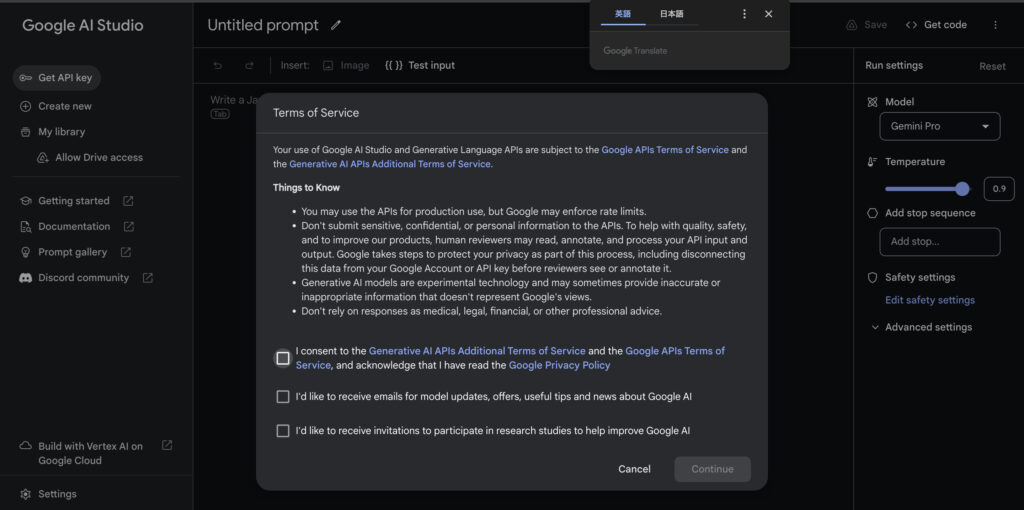Open Google APIs Terms of Service link in first paragraph

pyautogui.click(x=665, y=150)
